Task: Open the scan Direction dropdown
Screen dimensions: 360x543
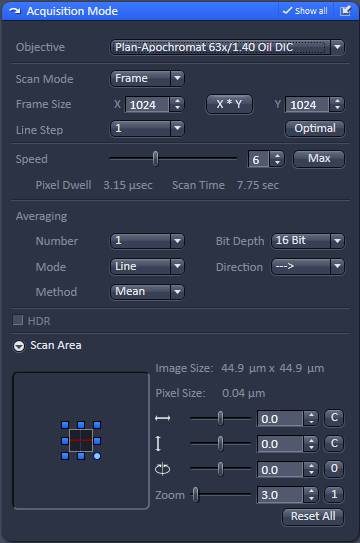Action: click(308, 266)
